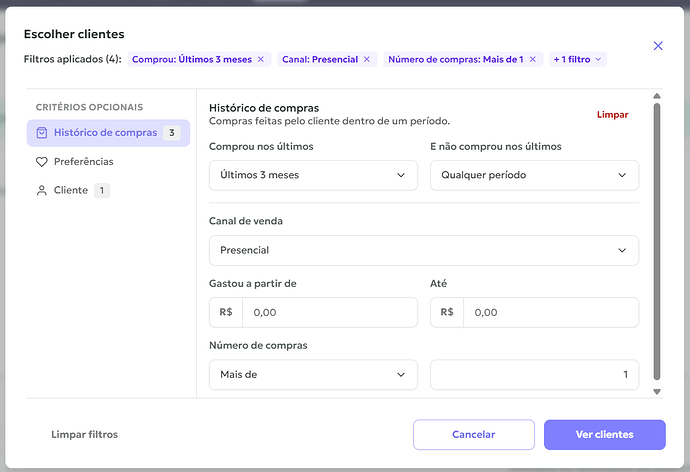This screenshot has height=472, width=690.
Task: Click the Limpar filtros button
Action: [x=84, y=435]
